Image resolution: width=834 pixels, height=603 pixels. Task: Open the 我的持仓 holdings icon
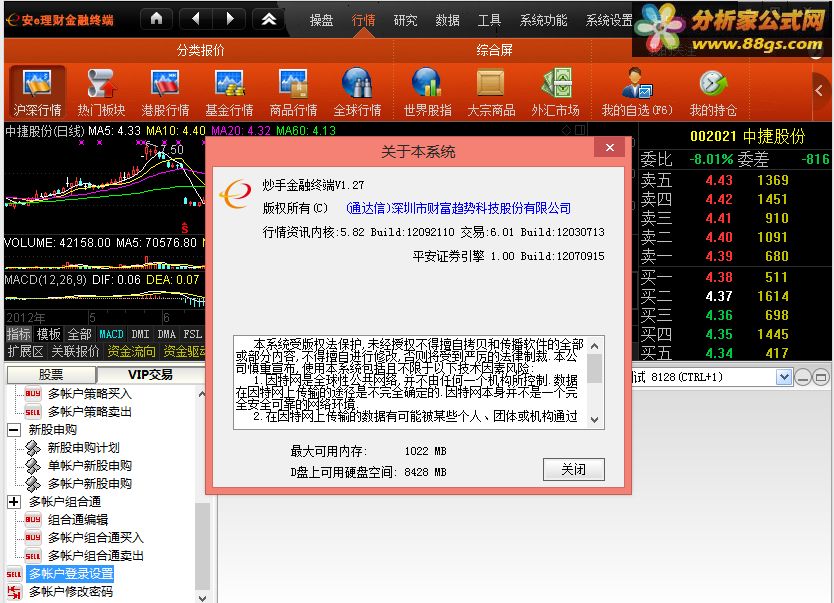[x=713, y=91]
